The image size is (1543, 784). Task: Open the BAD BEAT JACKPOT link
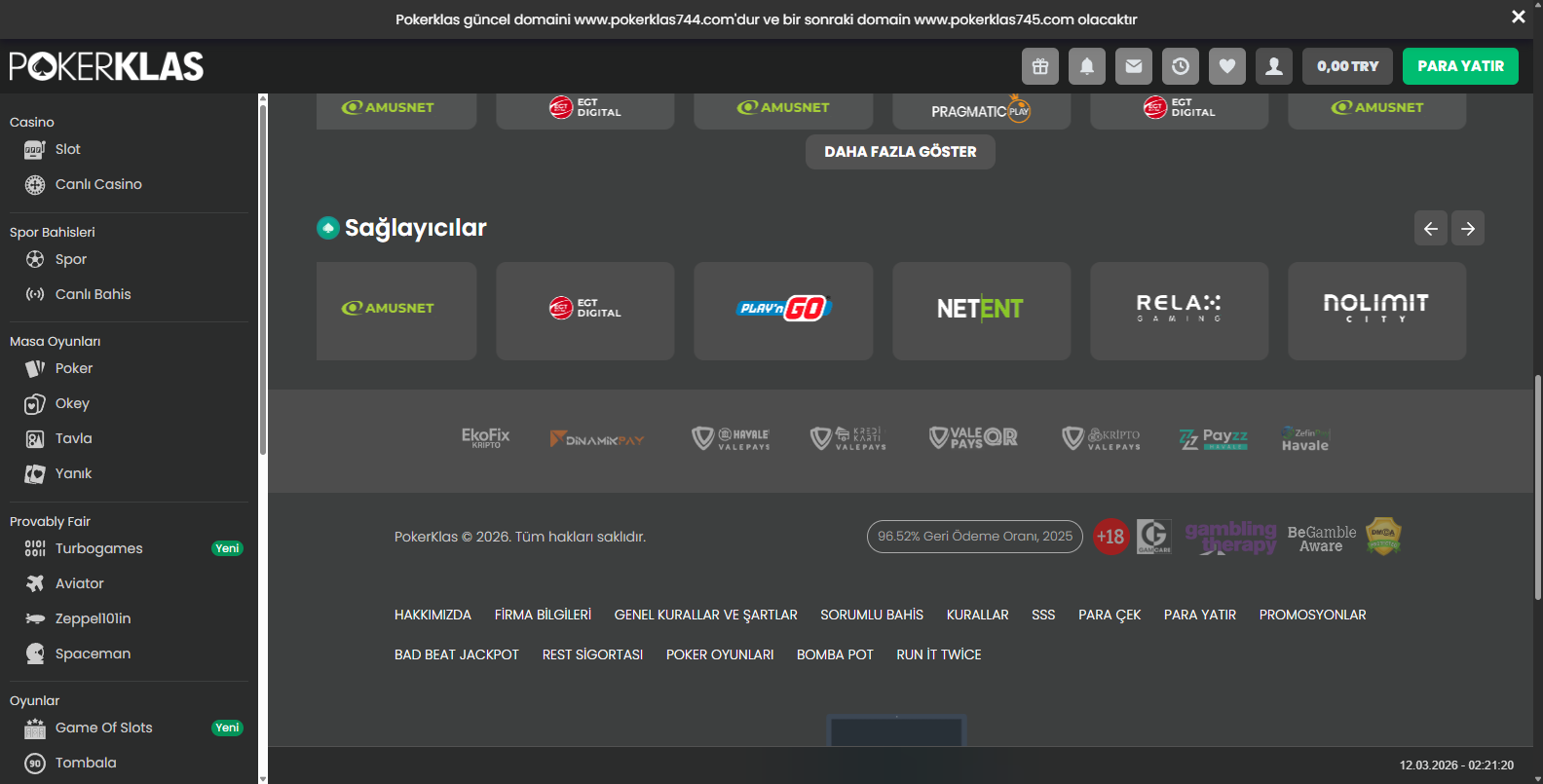pos(457,654)
